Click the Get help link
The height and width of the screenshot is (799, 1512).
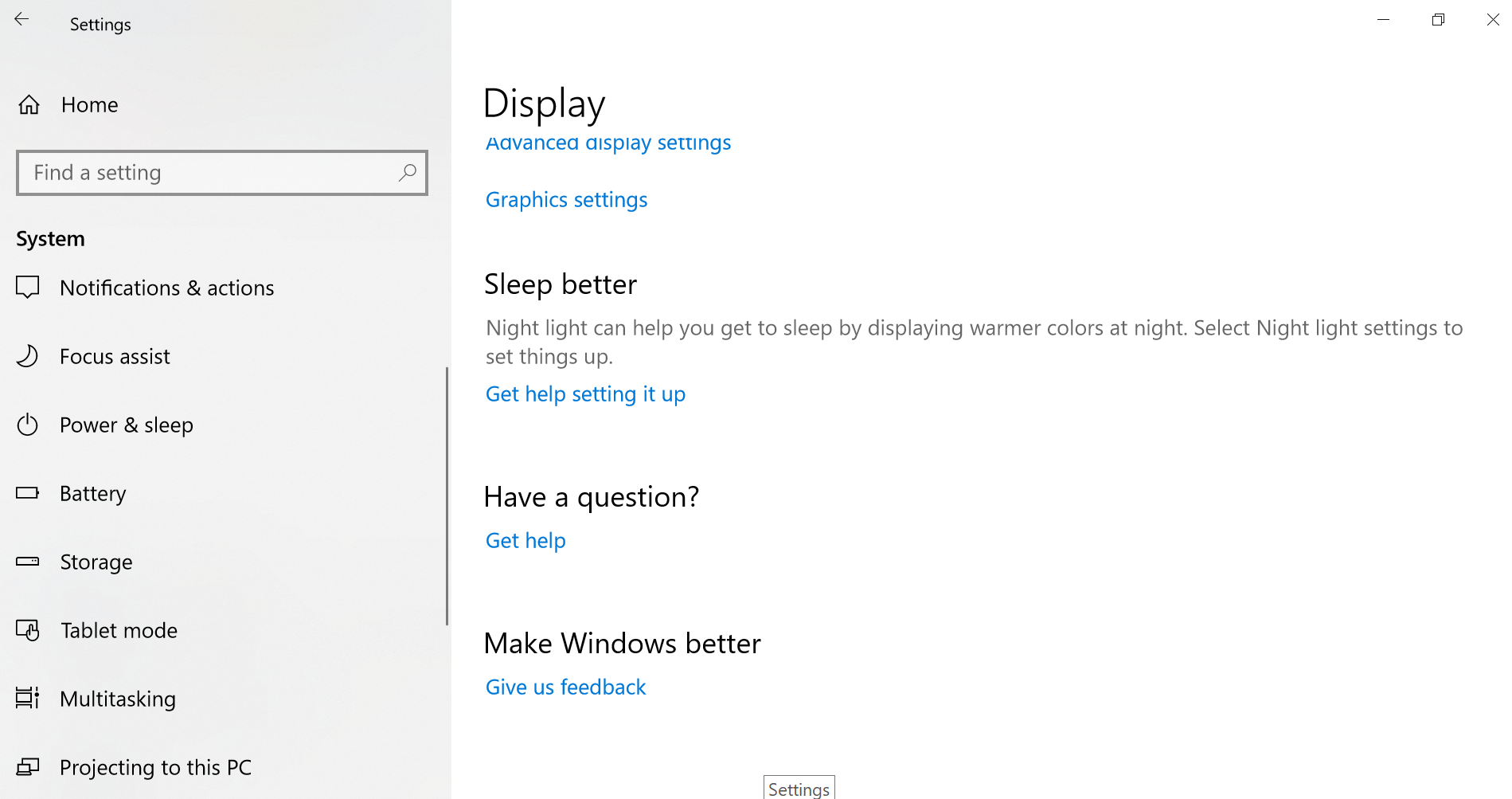[525, 541]
